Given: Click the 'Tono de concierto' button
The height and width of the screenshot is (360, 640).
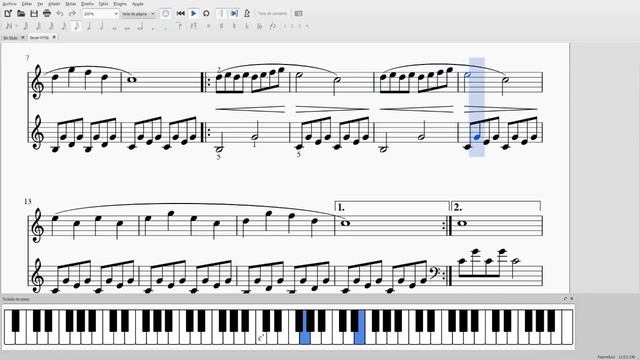Looking at the screenshot, I should coord(272,13).
